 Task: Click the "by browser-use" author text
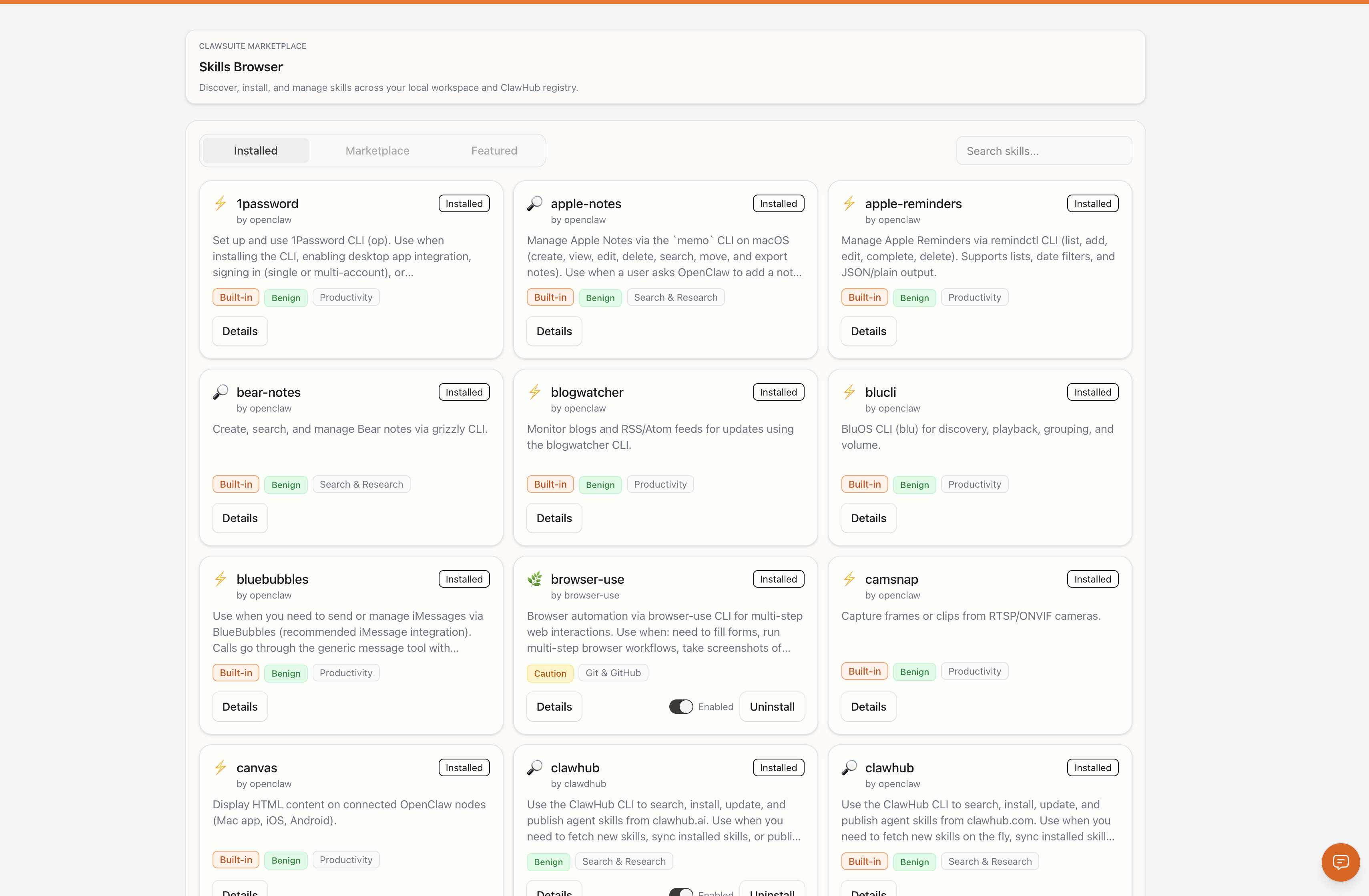coord(585,596)
